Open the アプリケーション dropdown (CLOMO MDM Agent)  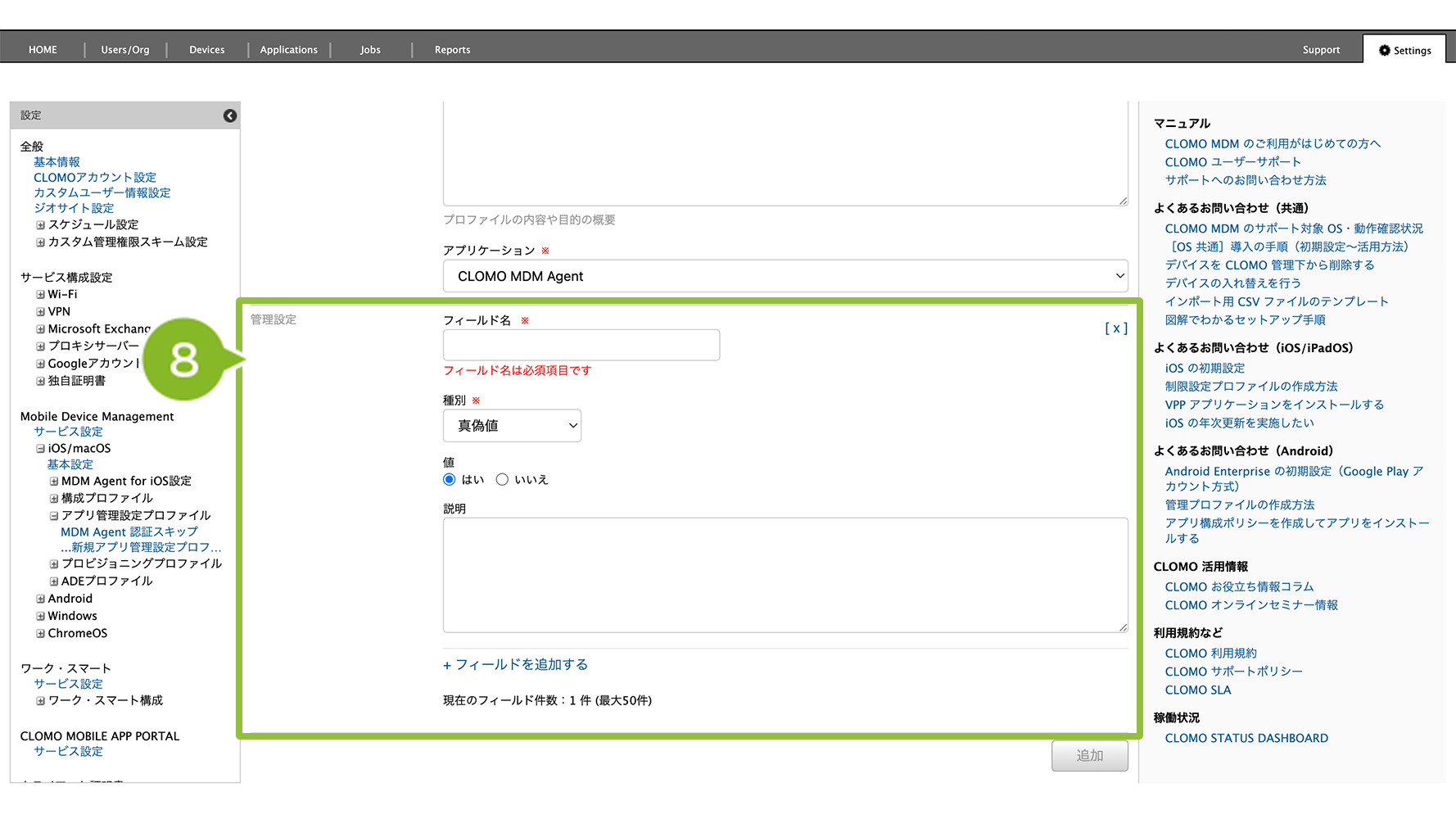click(785, 277)
